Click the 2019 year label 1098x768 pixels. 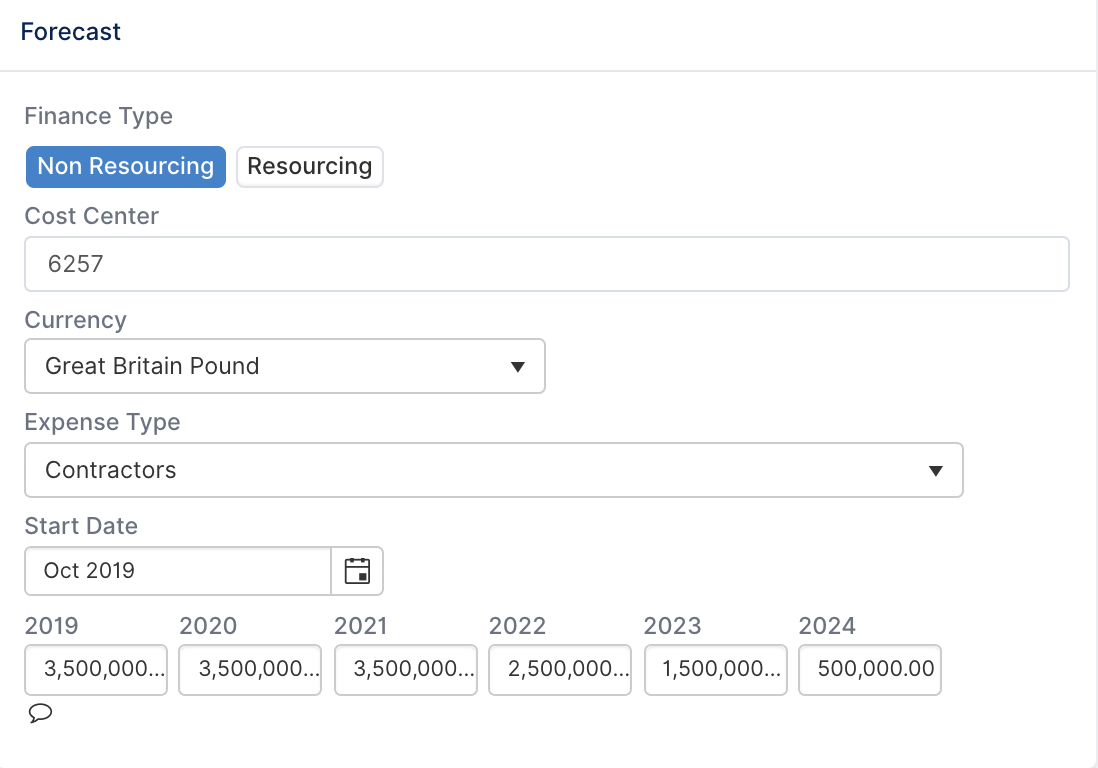point(52,626)
